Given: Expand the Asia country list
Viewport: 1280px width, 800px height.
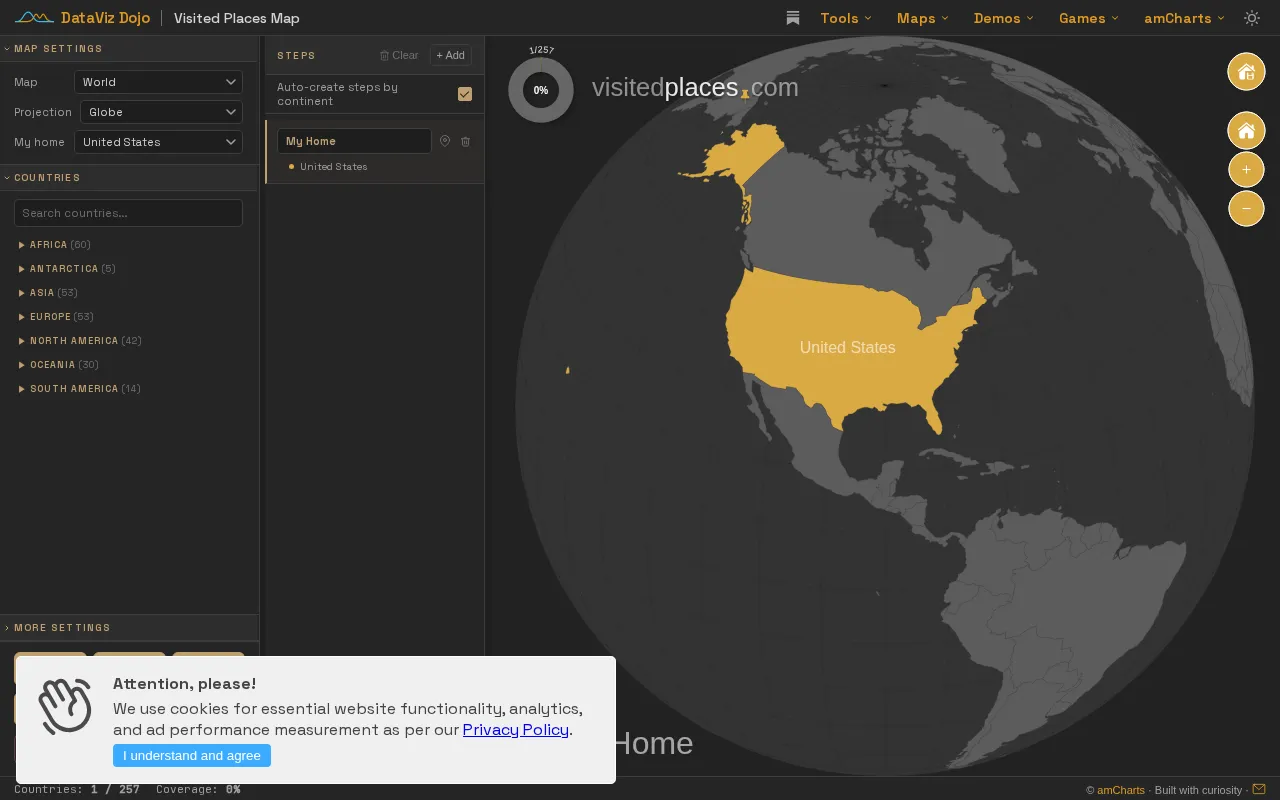Looking at the screenshot, I should click(48, 292).
